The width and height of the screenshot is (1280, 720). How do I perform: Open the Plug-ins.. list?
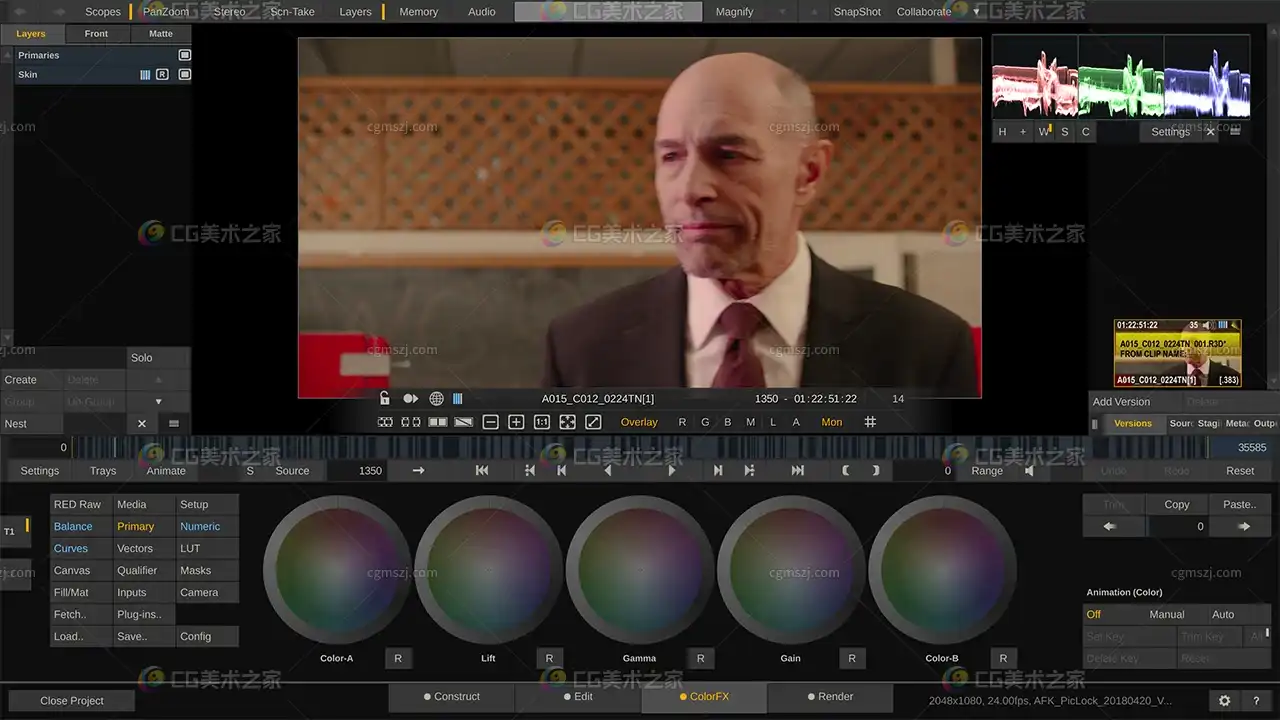138,614
